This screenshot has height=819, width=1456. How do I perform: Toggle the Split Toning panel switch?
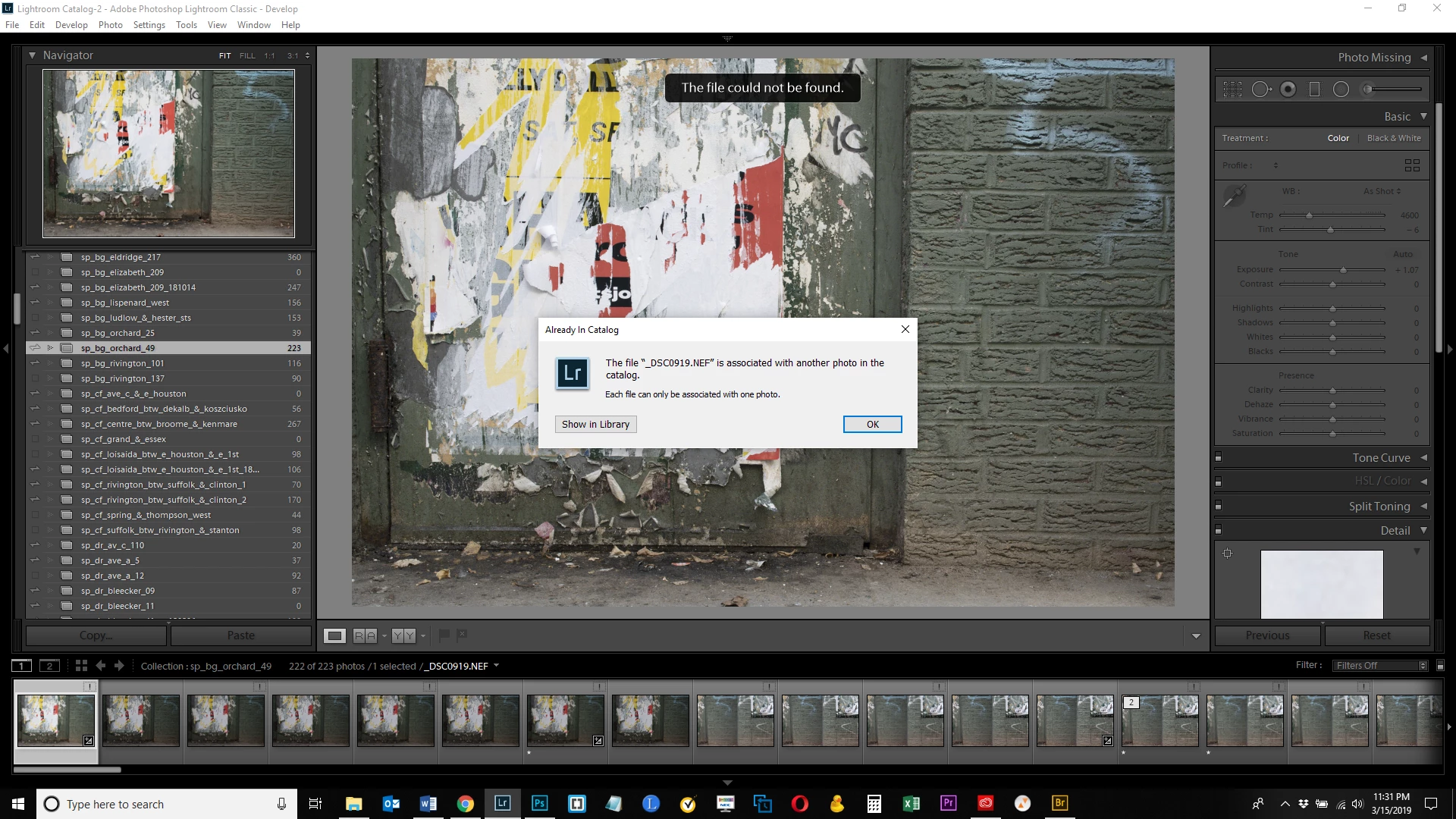(x=1219, y=507)
